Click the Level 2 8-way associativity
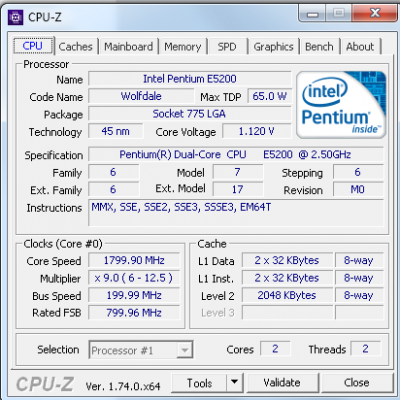Screen dimensions: 400x400 pos(359,295)
